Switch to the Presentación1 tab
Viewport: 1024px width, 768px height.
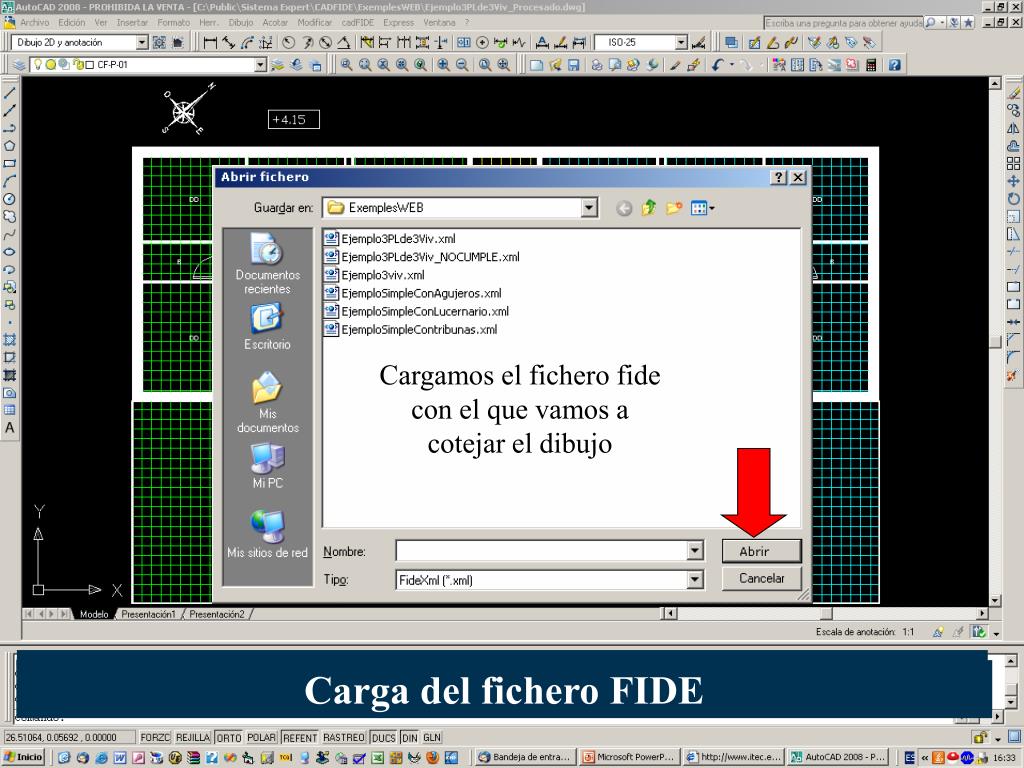(148, 614)
